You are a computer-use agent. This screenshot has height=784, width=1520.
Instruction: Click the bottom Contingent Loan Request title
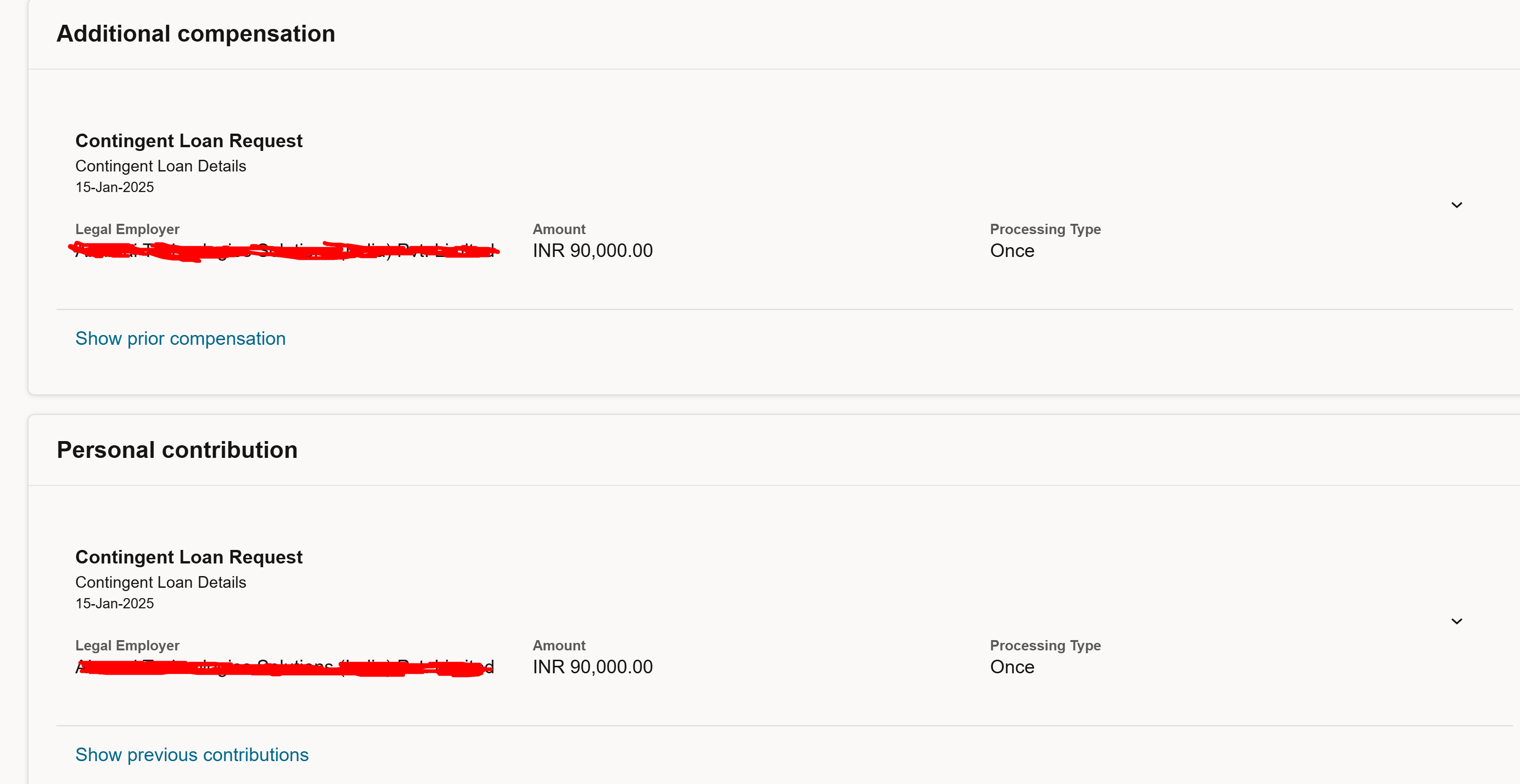tap(189, 556)
